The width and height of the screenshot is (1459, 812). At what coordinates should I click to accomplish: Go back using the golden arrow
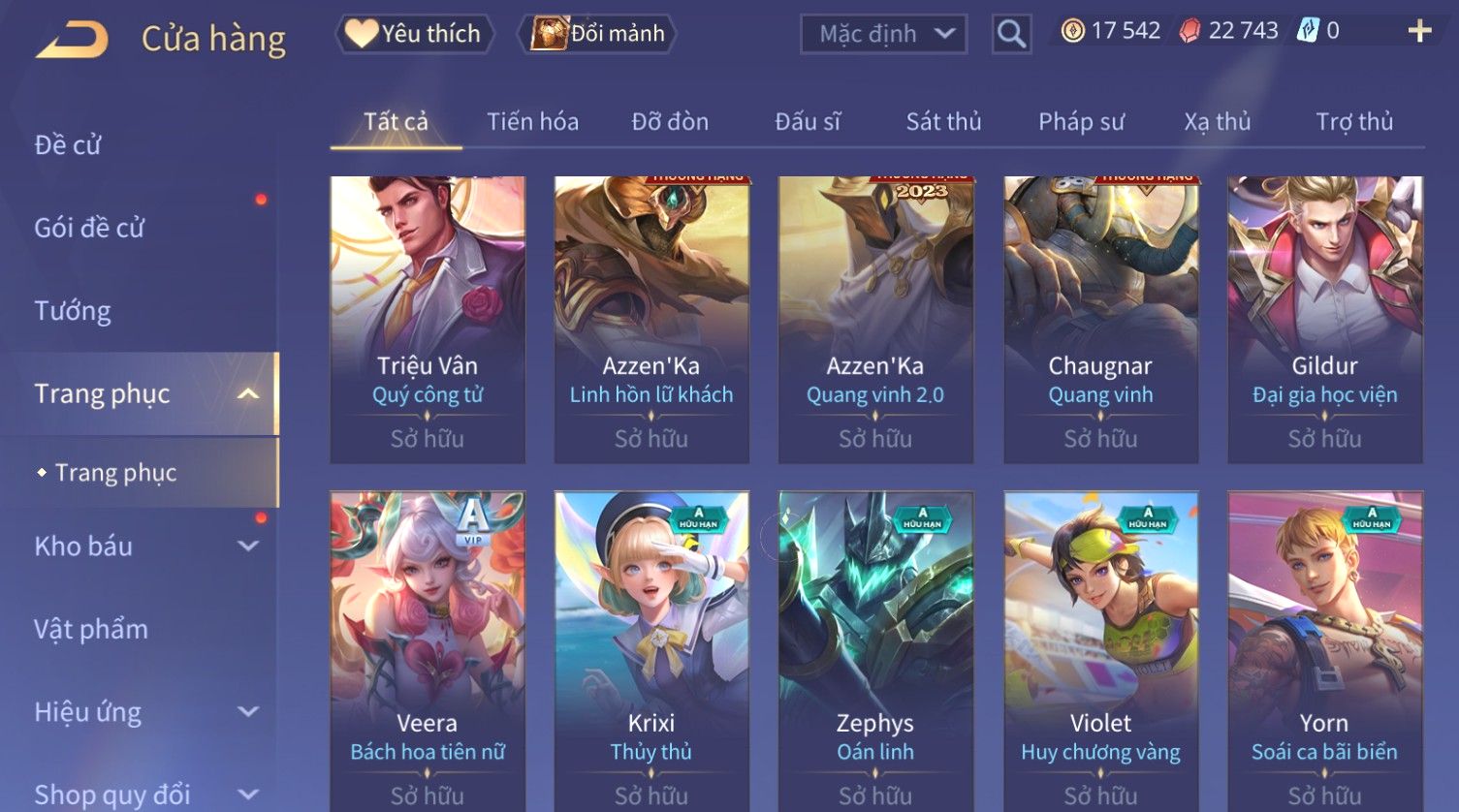72,39
